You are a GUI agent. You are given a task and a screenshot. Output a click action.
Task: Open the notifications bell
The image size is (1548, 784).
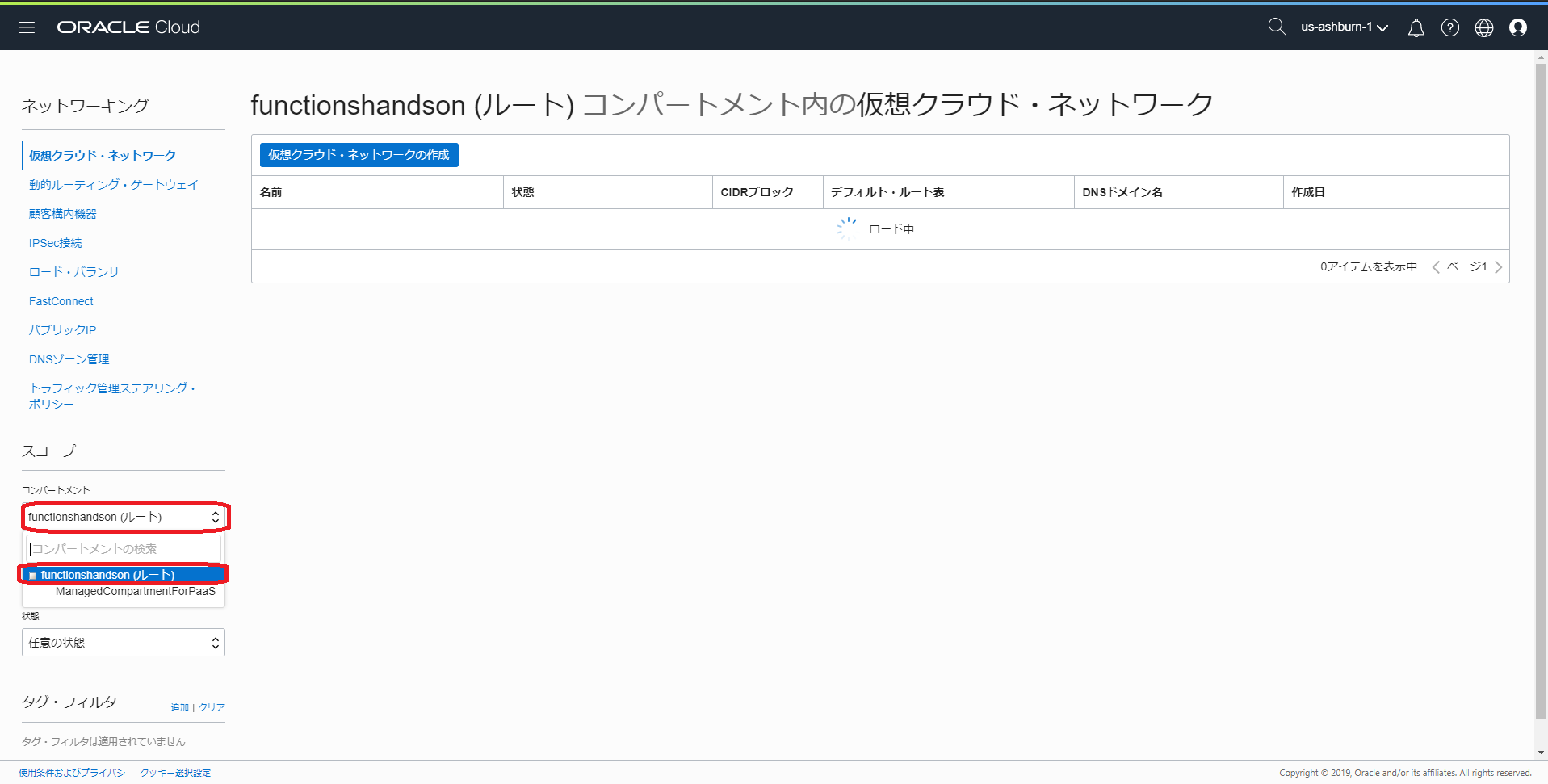[1416, 28]
